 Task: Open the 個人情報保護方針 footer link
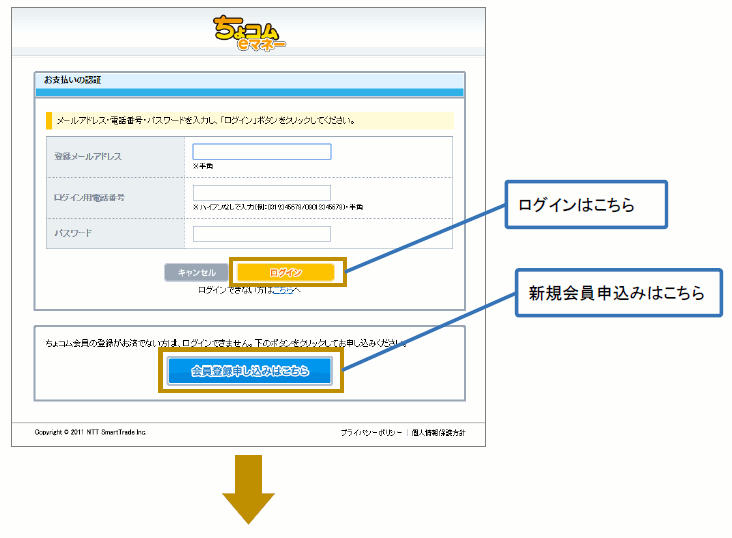pos(438,432)
